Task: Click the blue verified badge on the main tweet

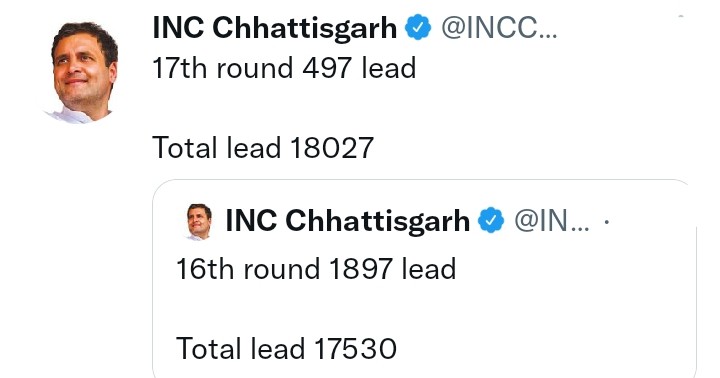Action: click(418, 28)
